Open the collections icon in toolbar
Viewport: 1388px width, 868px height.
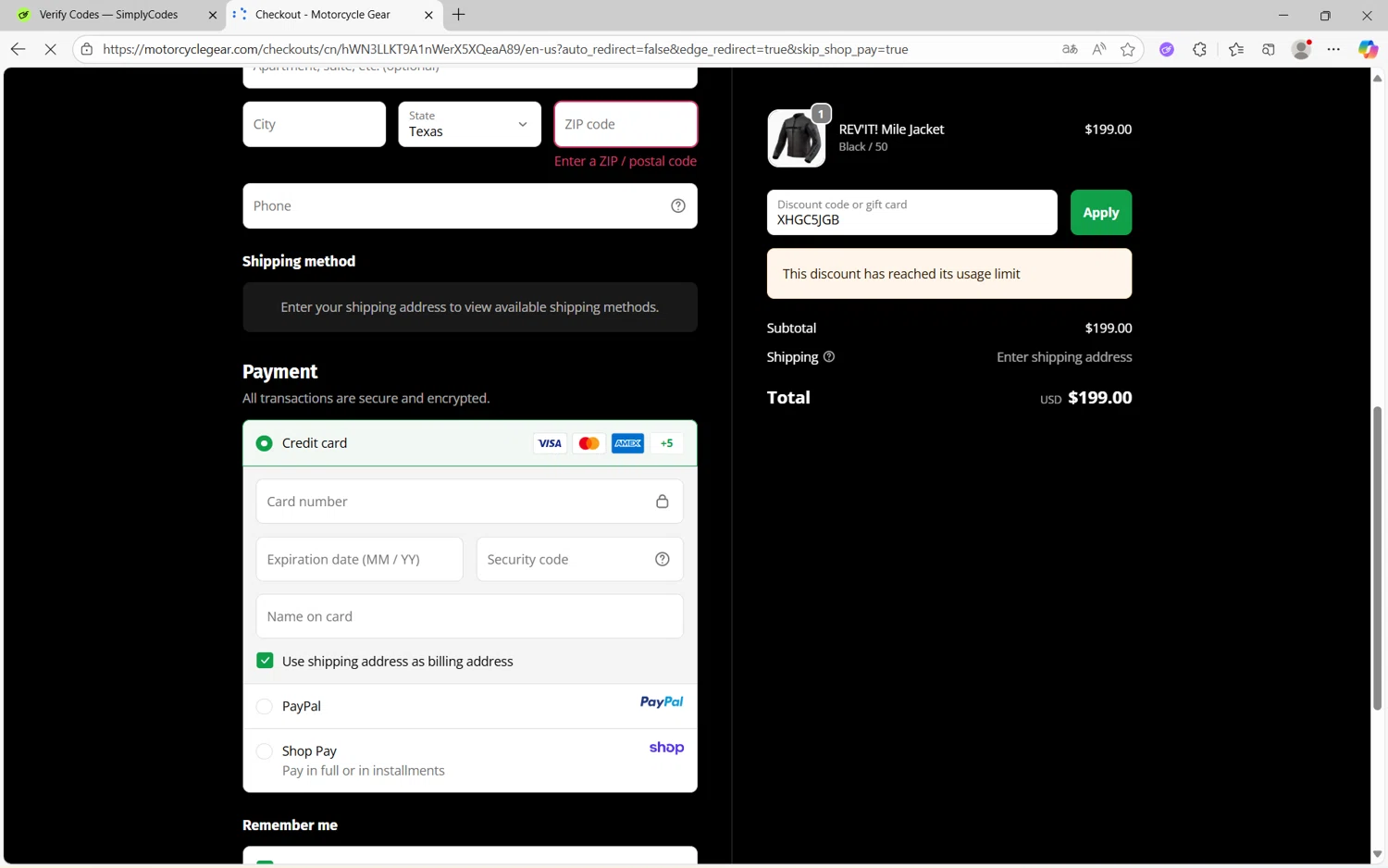click(x=1269, y=49)
